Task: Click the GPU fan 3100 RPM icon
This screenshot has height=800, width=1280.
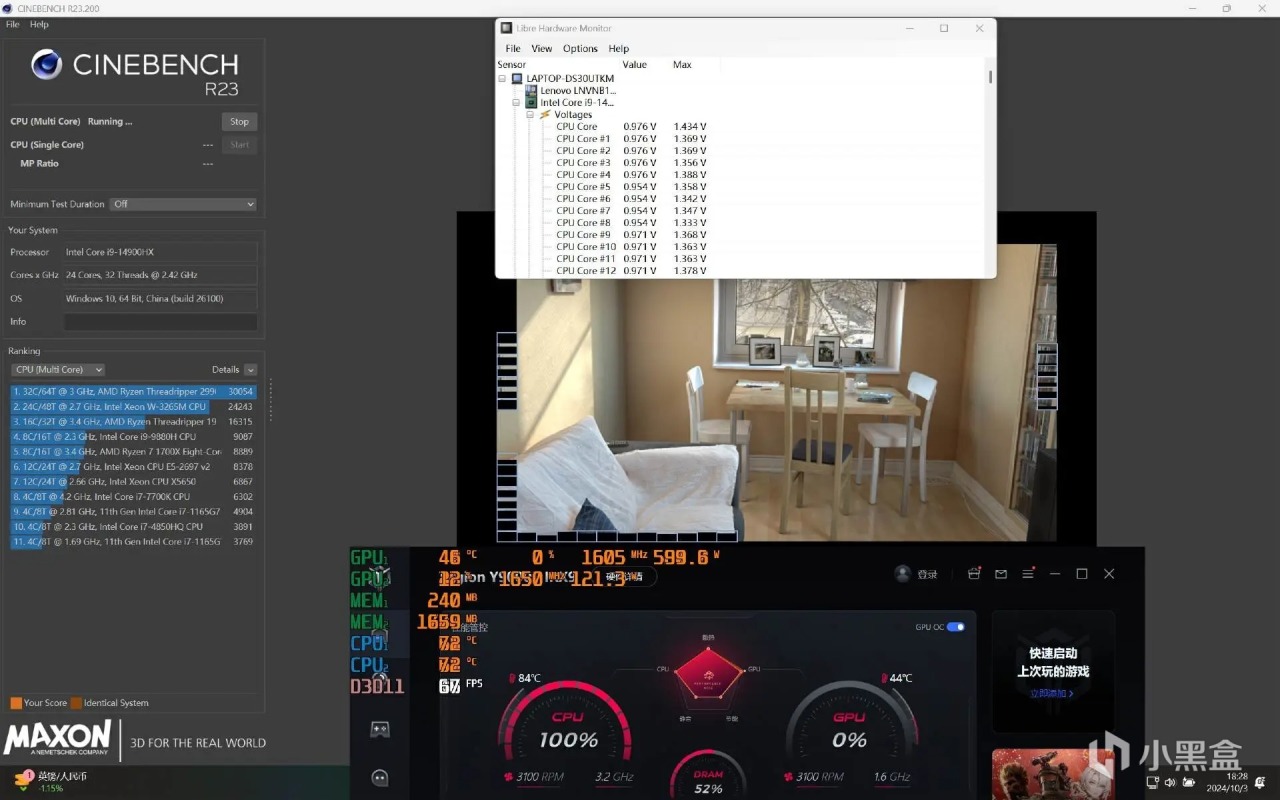Action: (x=788, y=777)
